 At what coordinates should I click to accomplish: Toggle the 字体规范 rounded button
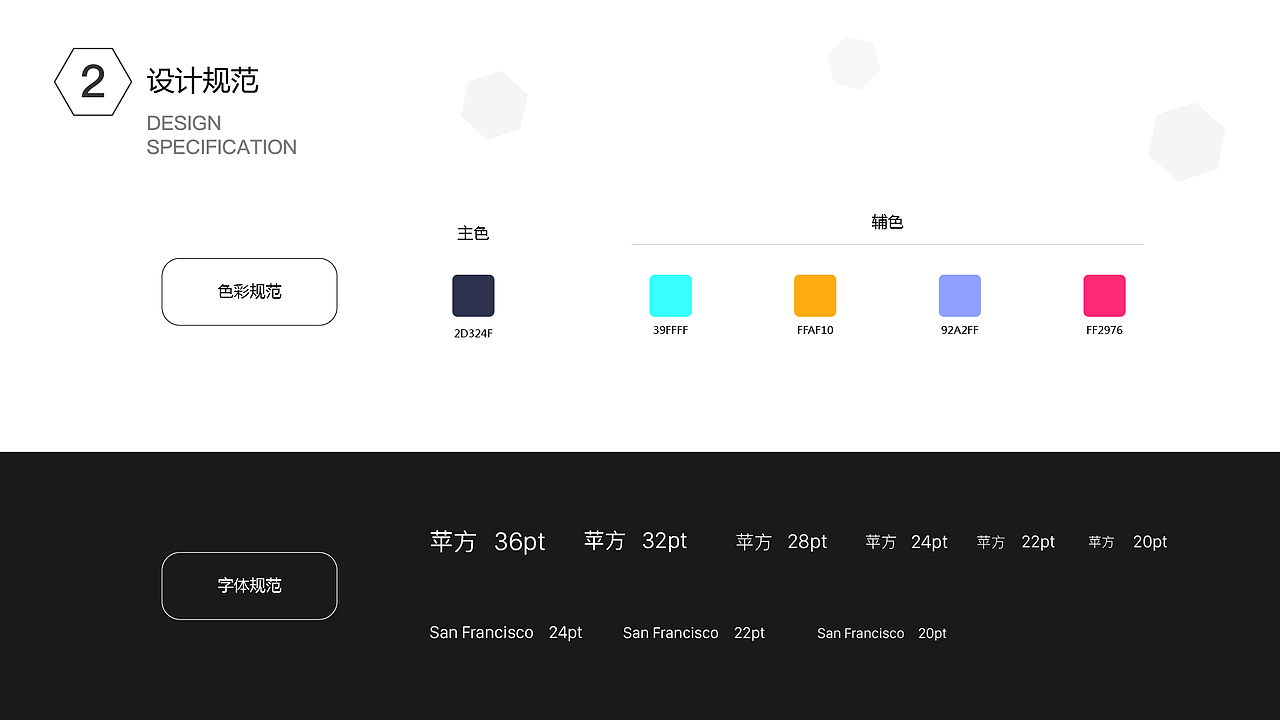(x=249, y=586)
